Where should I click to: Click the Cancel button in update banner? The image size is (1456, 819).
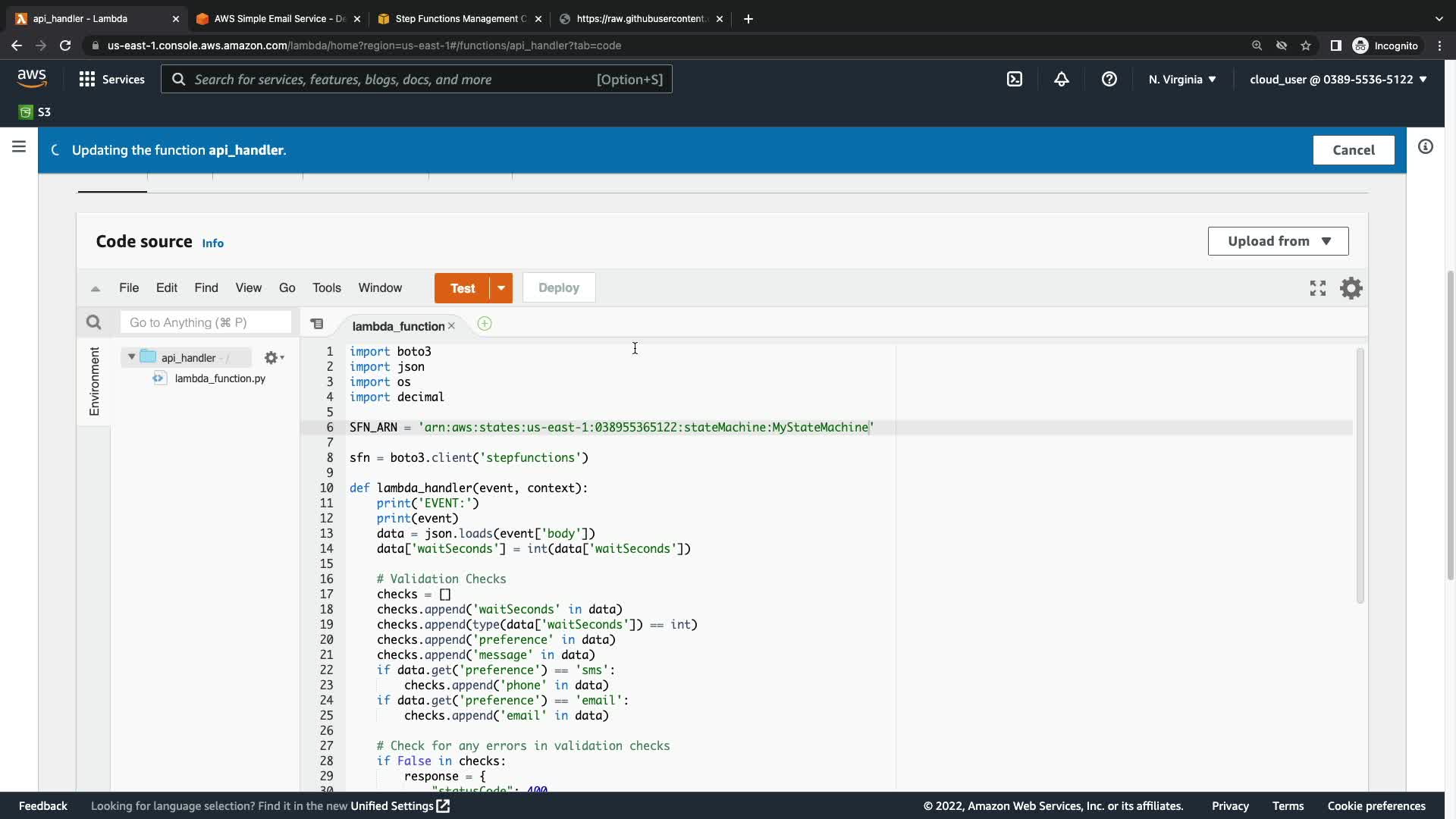(1353, 150)
